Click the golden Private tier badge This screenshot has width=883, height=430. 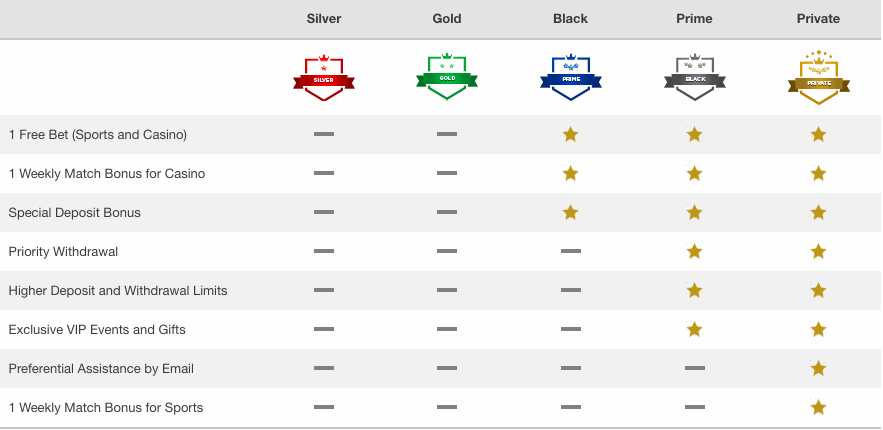[818, 78]
